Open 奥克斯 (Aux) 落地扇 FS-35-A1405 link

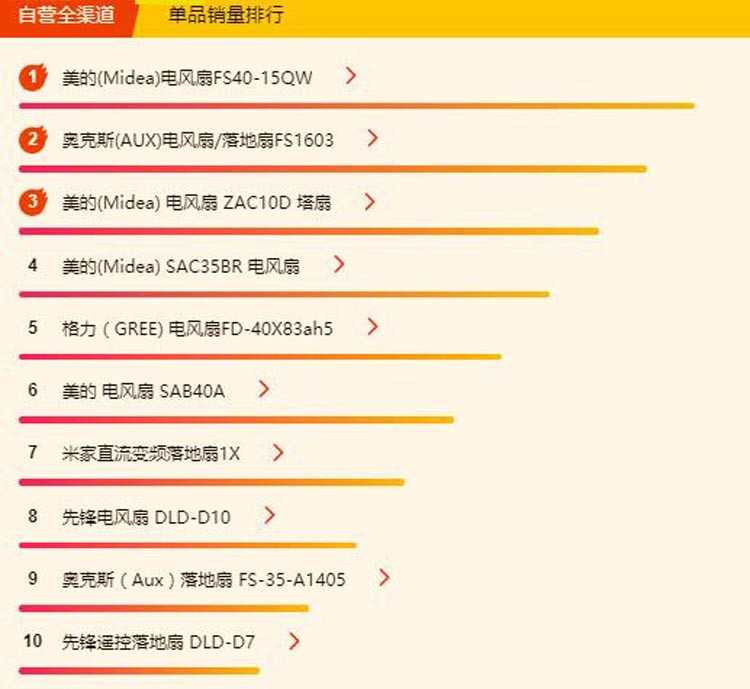click(x=203, y=580)
